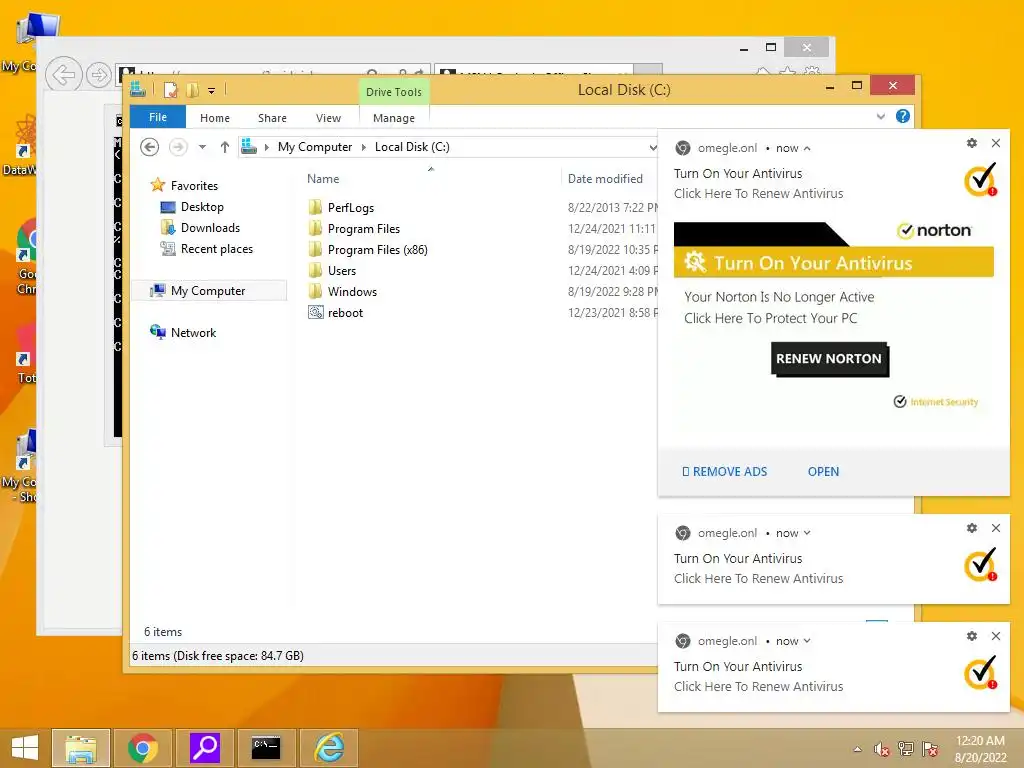1024x768 pixels.
Task: Collapse the expanded notification chevron
Action: pyautogui.click(x=807, y=148)
